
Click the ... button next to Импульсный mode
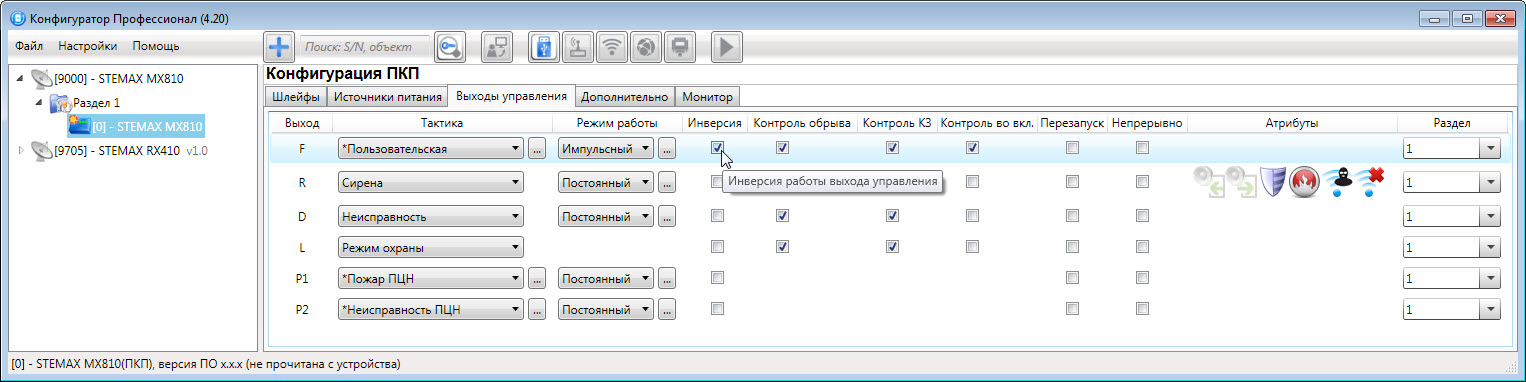pos(667,149)
